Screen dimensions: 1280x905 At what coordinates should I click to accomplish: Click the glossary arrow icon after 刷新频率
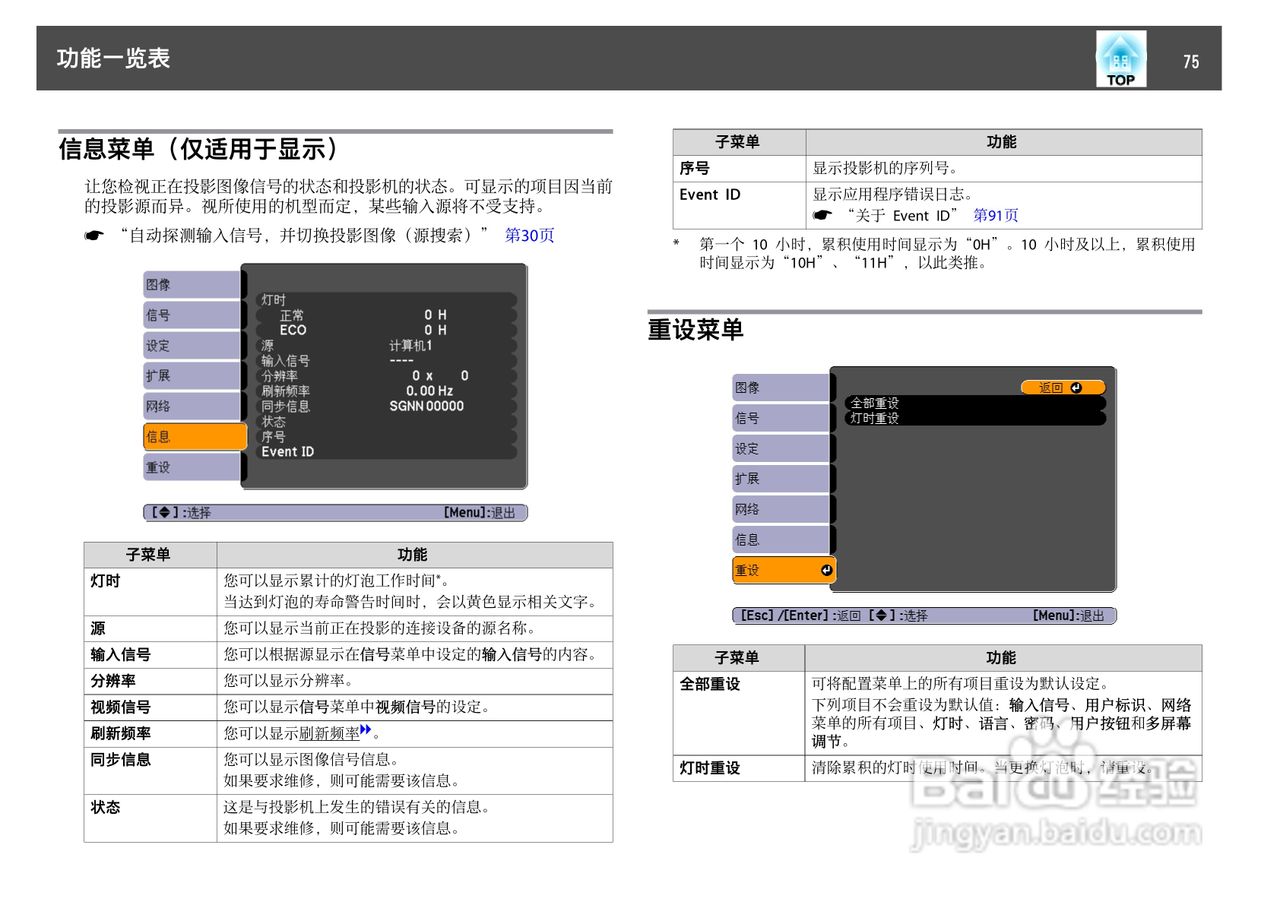[x=366, y=731]
